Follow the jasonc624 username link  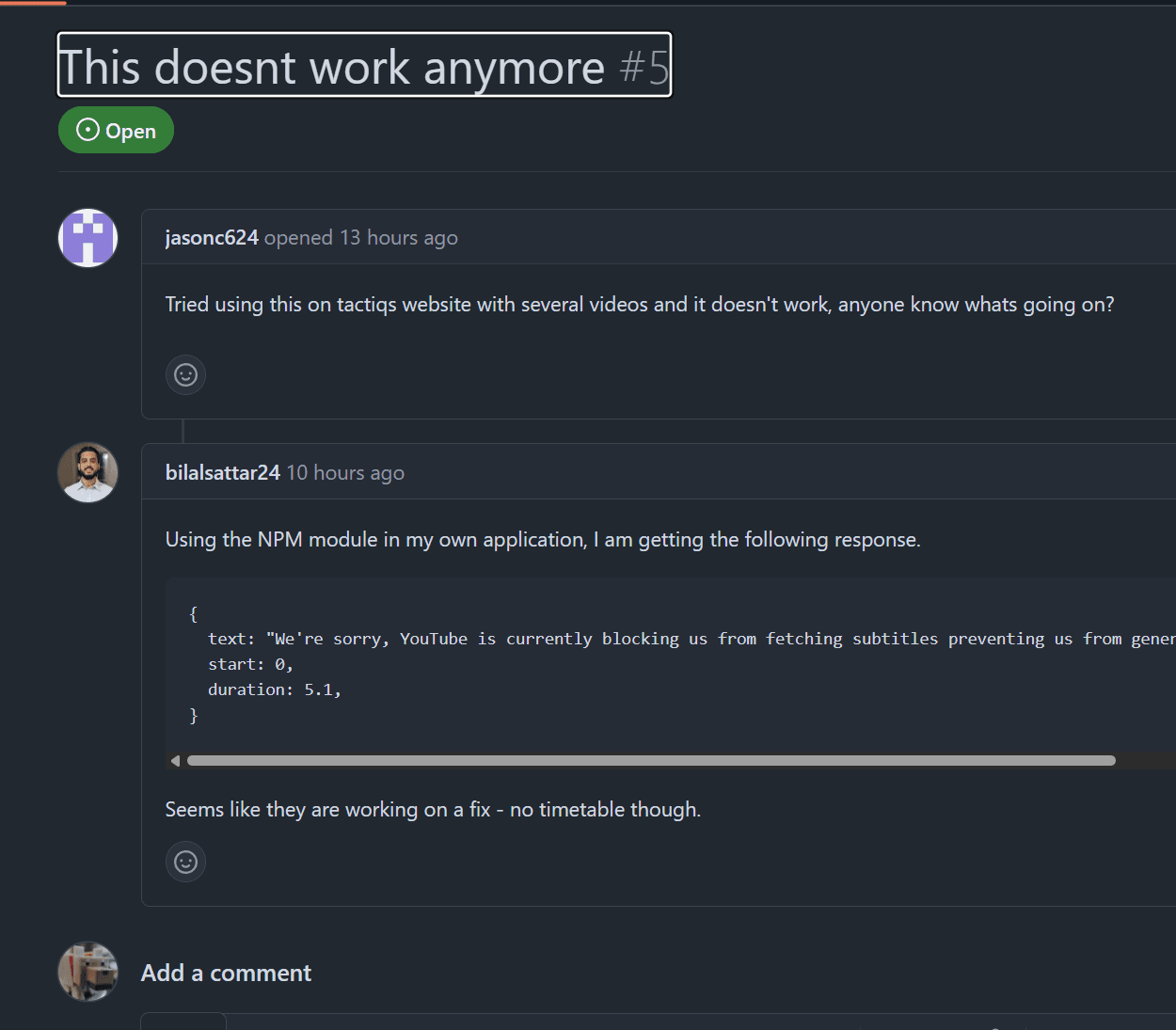[212, 237]
